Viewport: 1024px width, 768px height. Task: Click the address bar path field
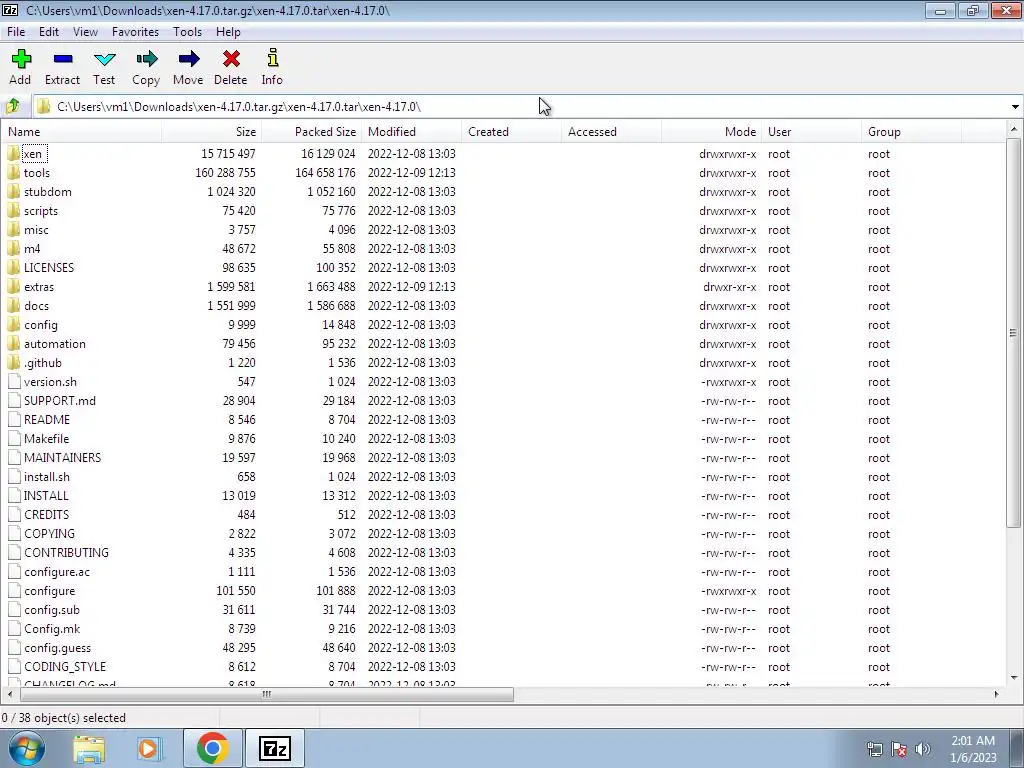[x=520, y=106]
